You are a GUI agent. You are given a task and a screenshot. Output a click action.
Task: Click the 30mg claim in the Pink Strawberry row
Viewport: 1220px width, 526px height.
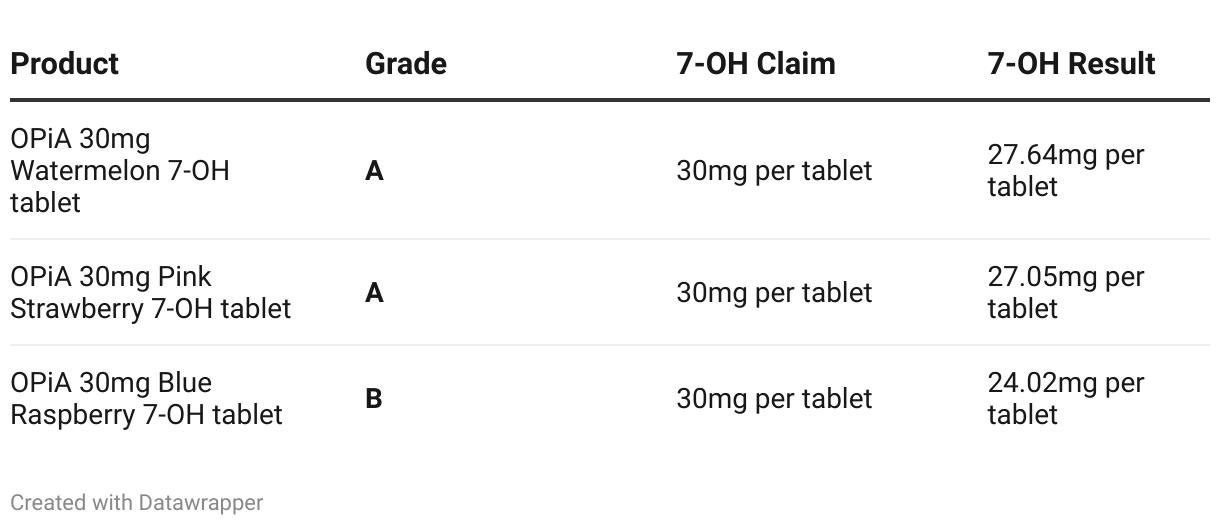[x=775, y=293]
